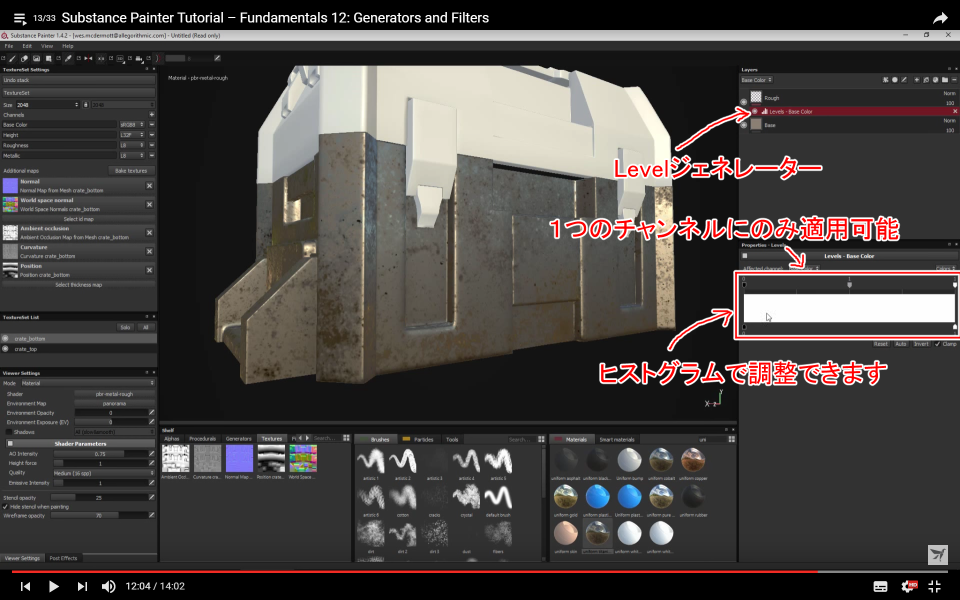Open Base Color sRGB8 format dropdown
960x600 pixels.
pos(132,125)
